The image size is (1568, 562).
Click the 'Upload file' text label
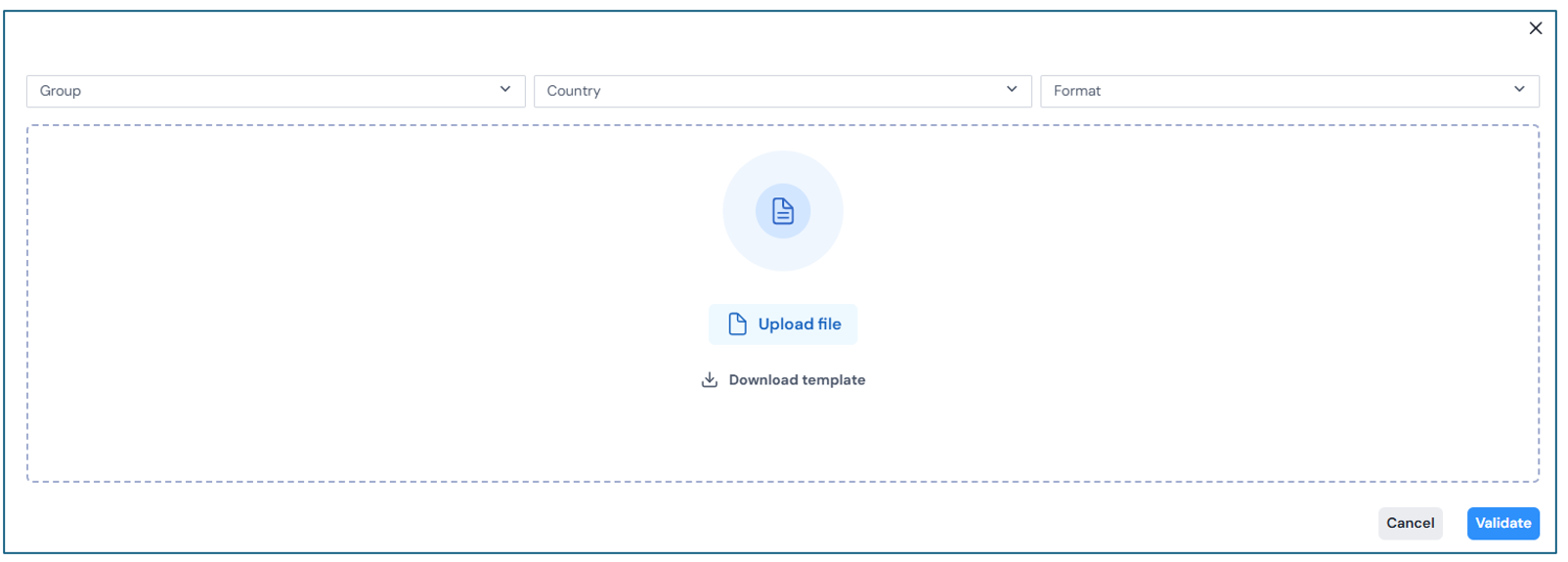[800, 324]
